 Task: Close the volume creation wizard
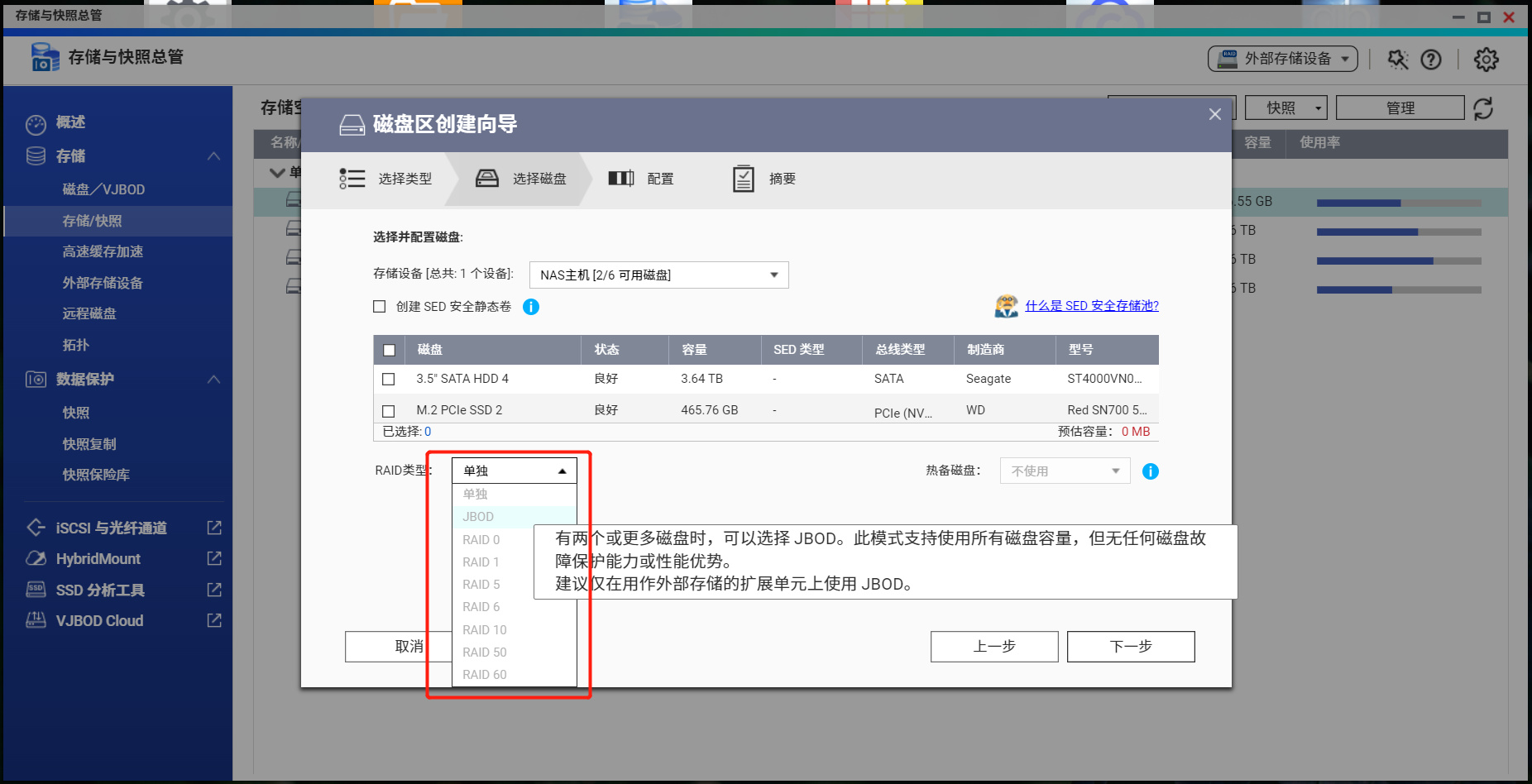1215,114
